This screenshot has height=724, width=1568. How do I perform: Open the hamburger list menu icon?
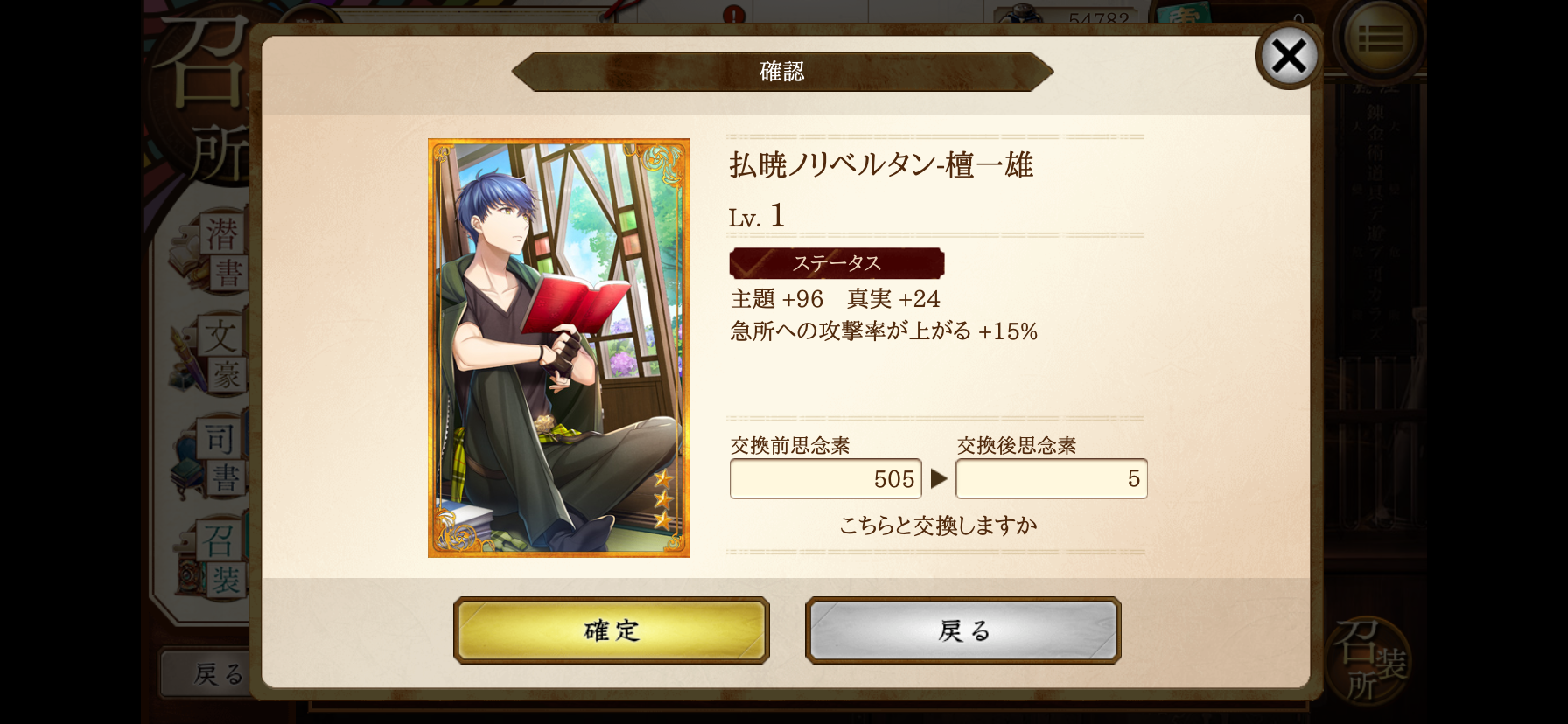coord(1380,38)
